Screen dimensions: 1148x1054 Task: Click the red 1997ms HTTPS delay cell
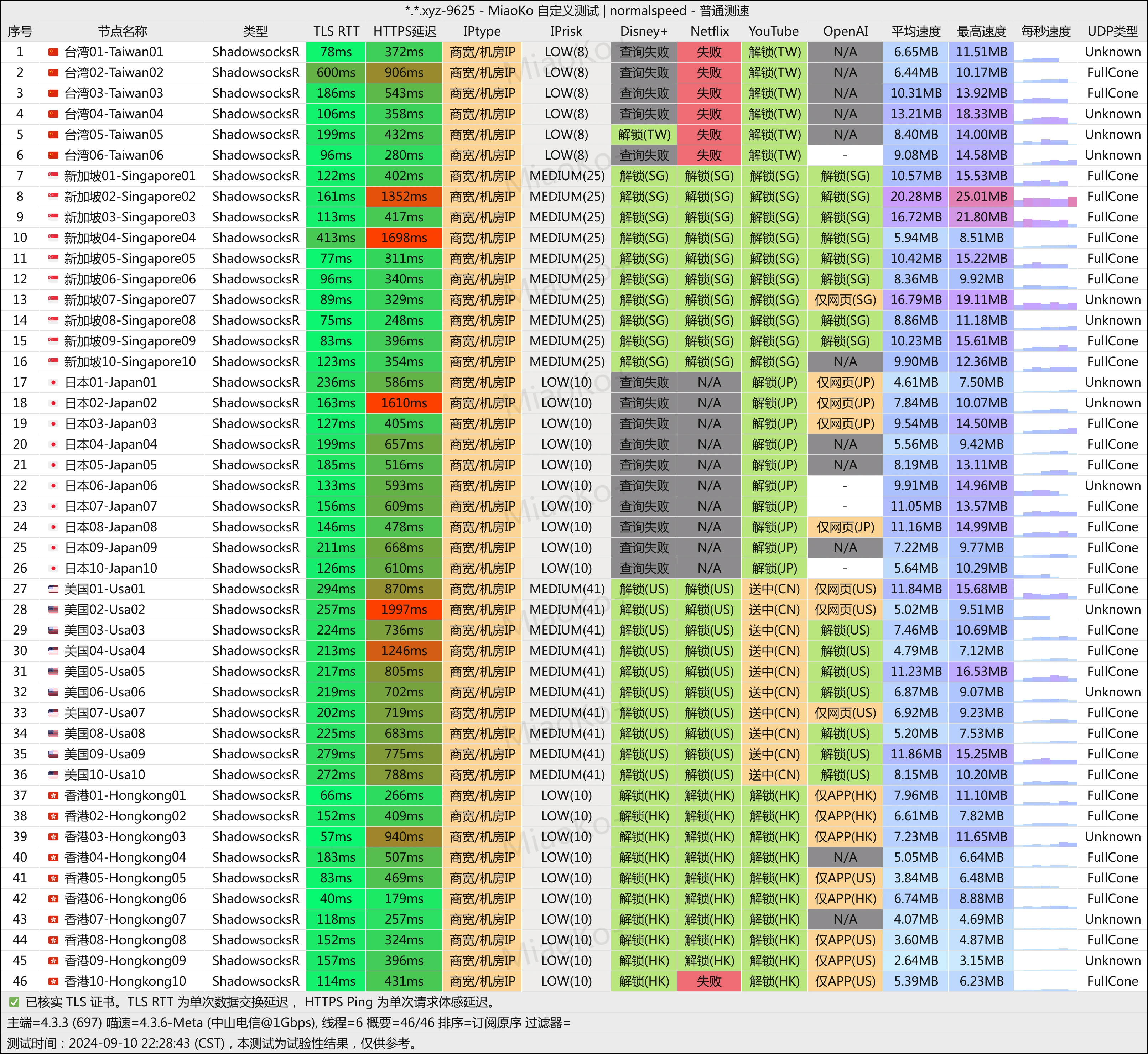404,610
